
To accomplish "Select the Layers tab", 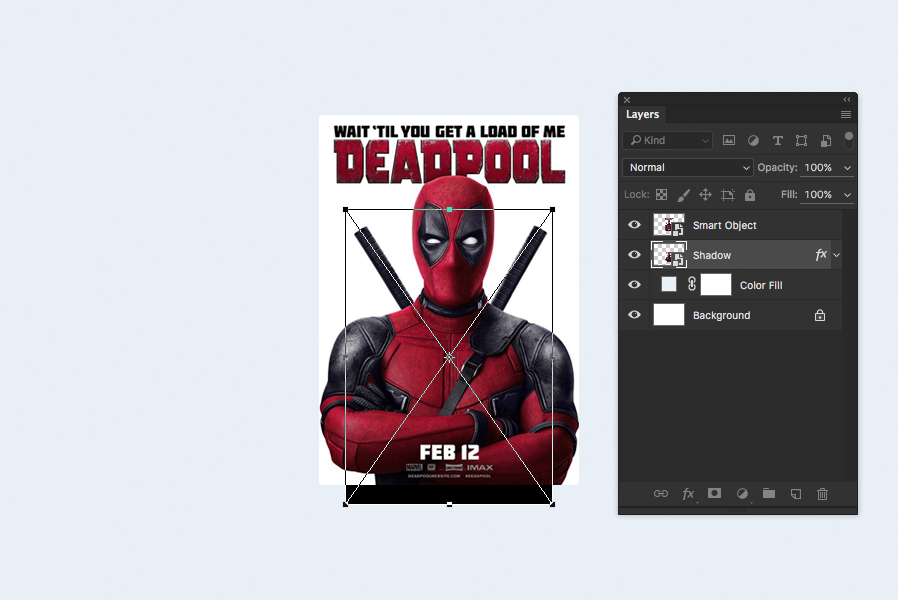I will [643, 115].
